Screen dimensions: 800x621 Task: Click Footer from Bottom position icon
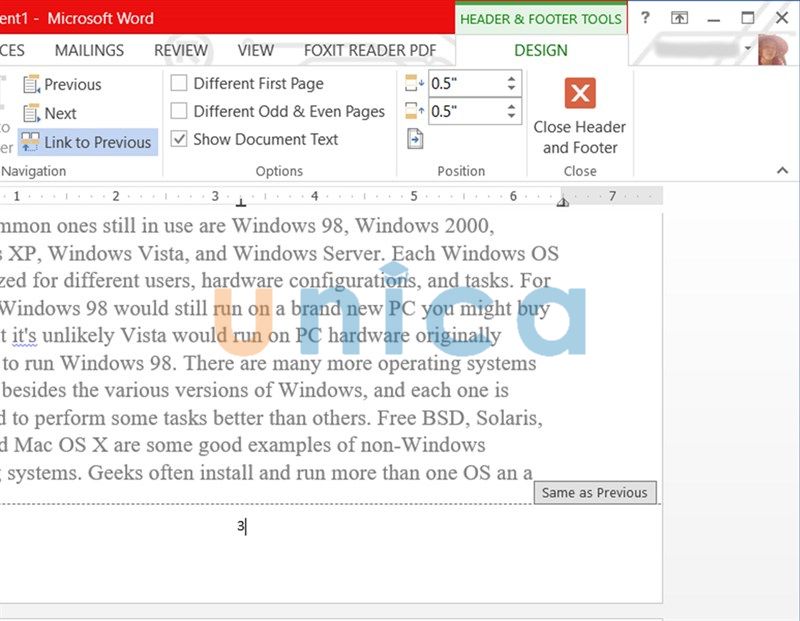coord(414,110)
